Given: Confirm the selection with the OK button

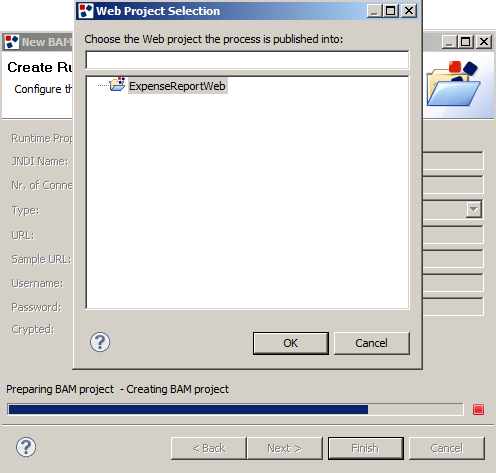Looking at the screenshot, I should pyautogui.click(x=291, y=343).
